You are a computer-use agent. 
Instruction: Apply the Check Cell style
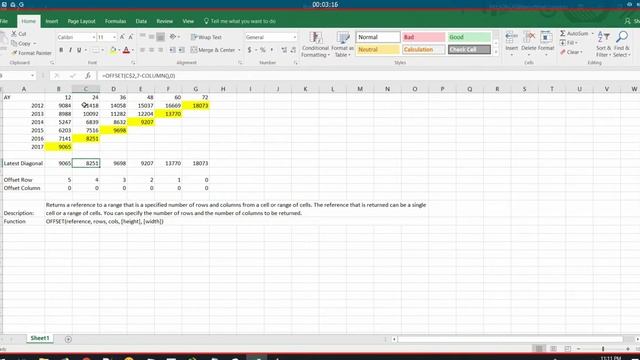[x=469, y=49]
